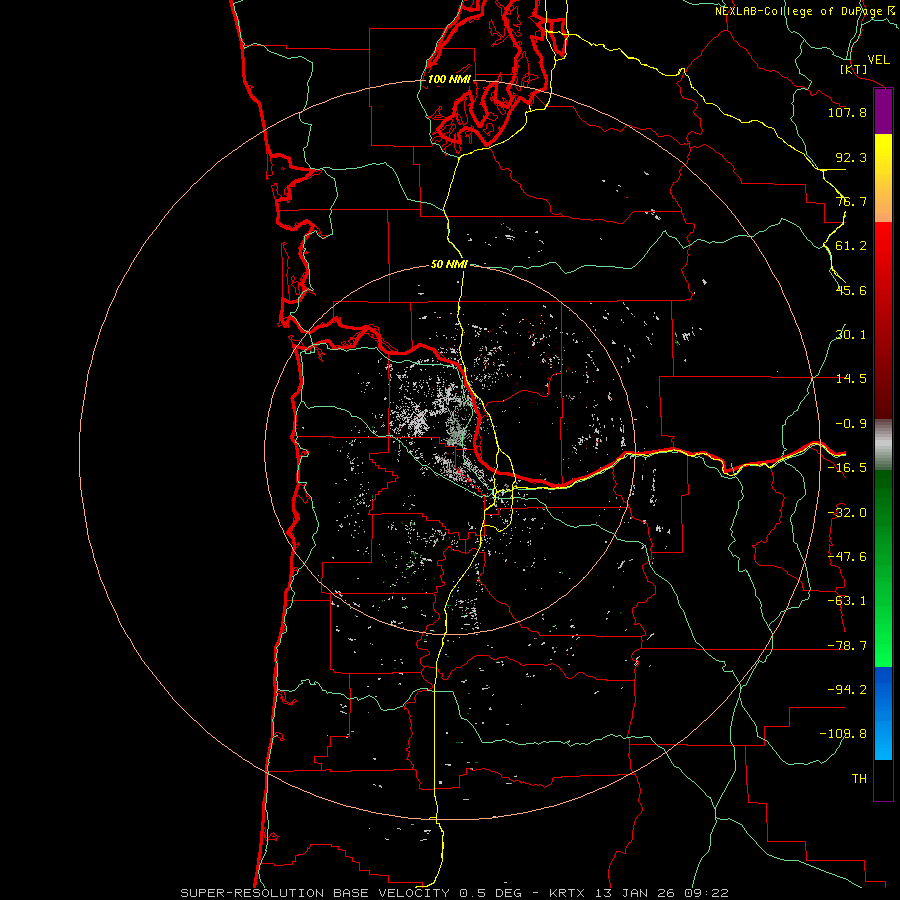Click the -109.8 legend value

tap(843, 734)
